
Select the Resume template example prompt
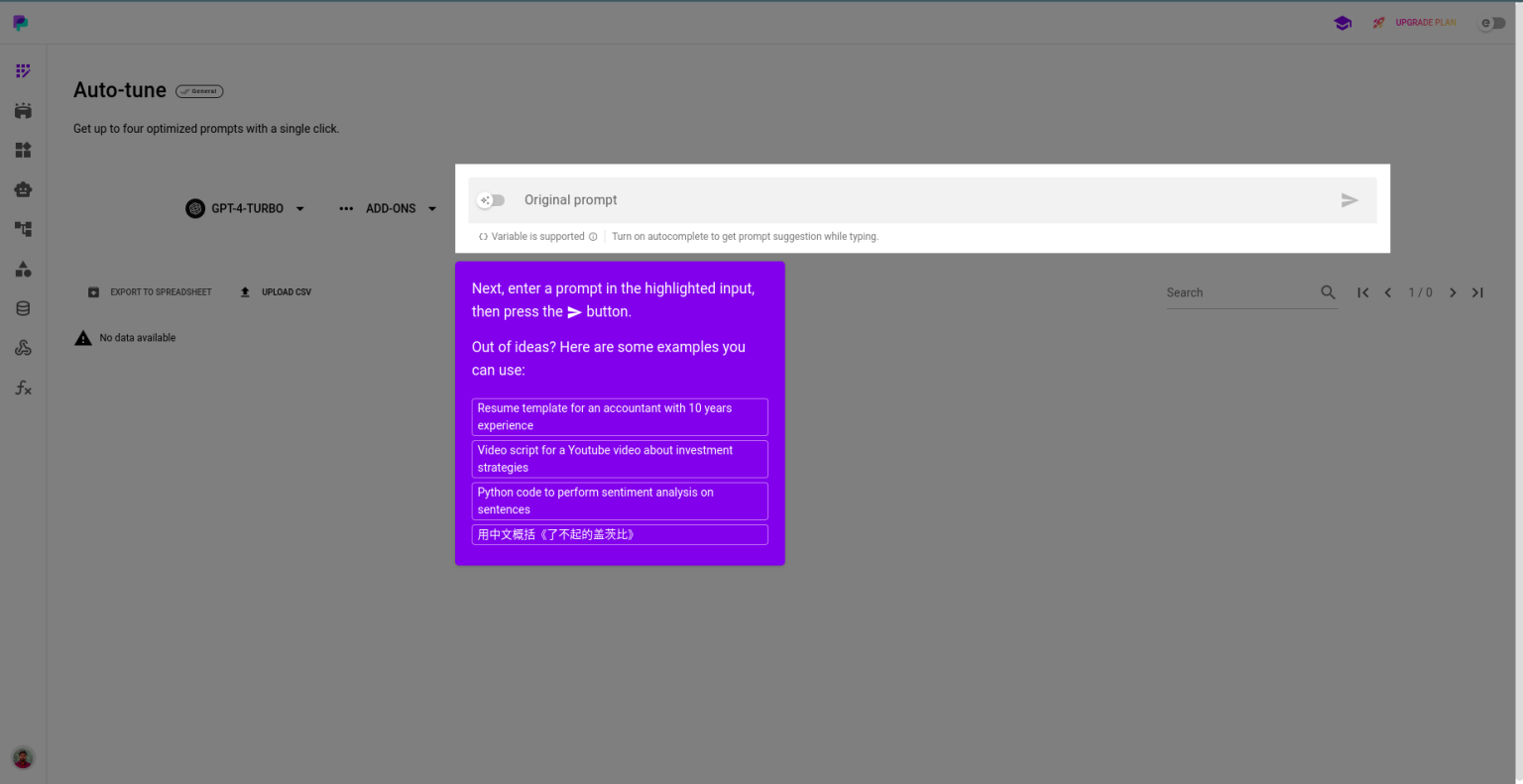click(x=619, y=416)
